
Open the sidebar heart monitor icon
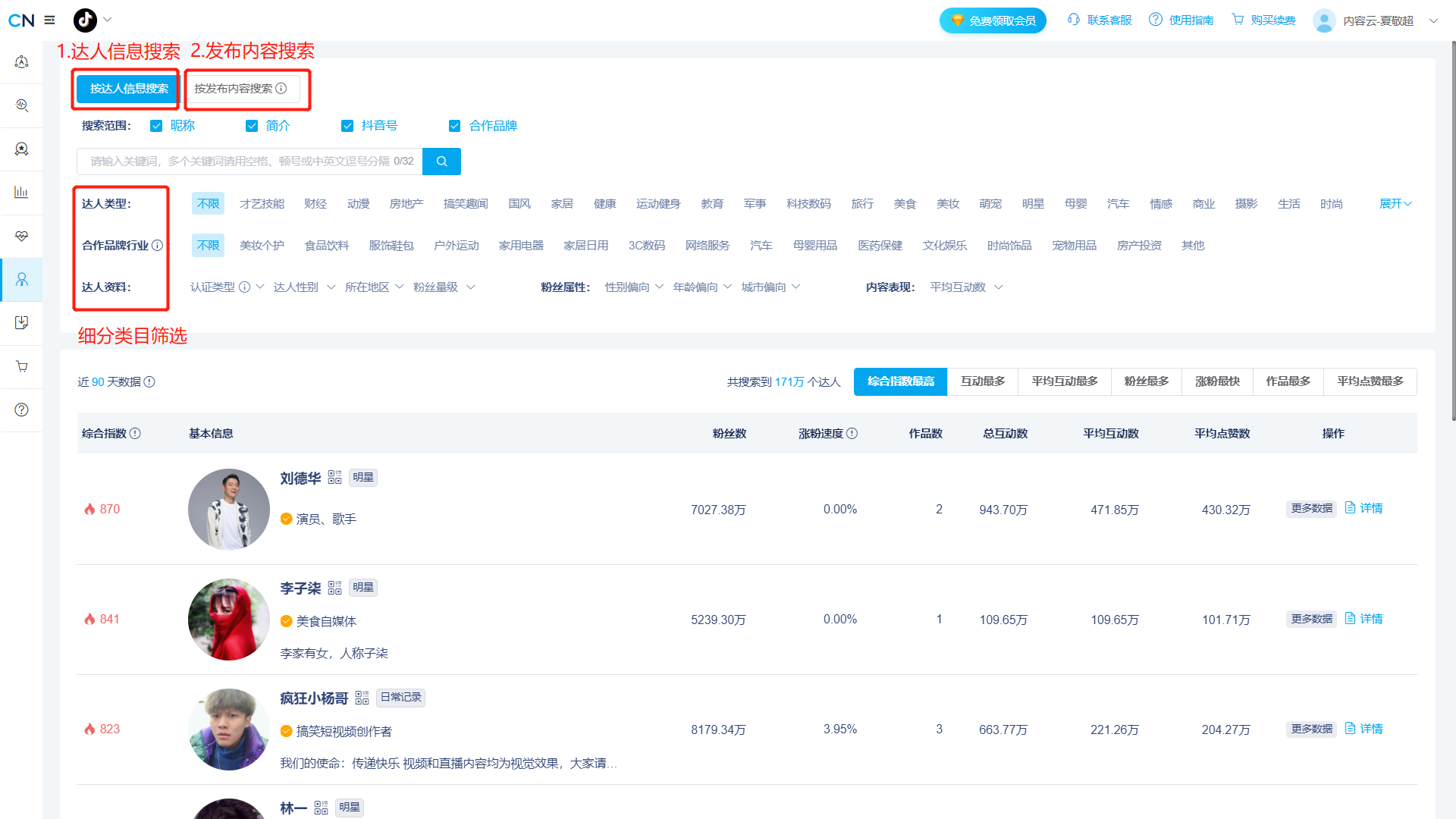coord(21,236)
